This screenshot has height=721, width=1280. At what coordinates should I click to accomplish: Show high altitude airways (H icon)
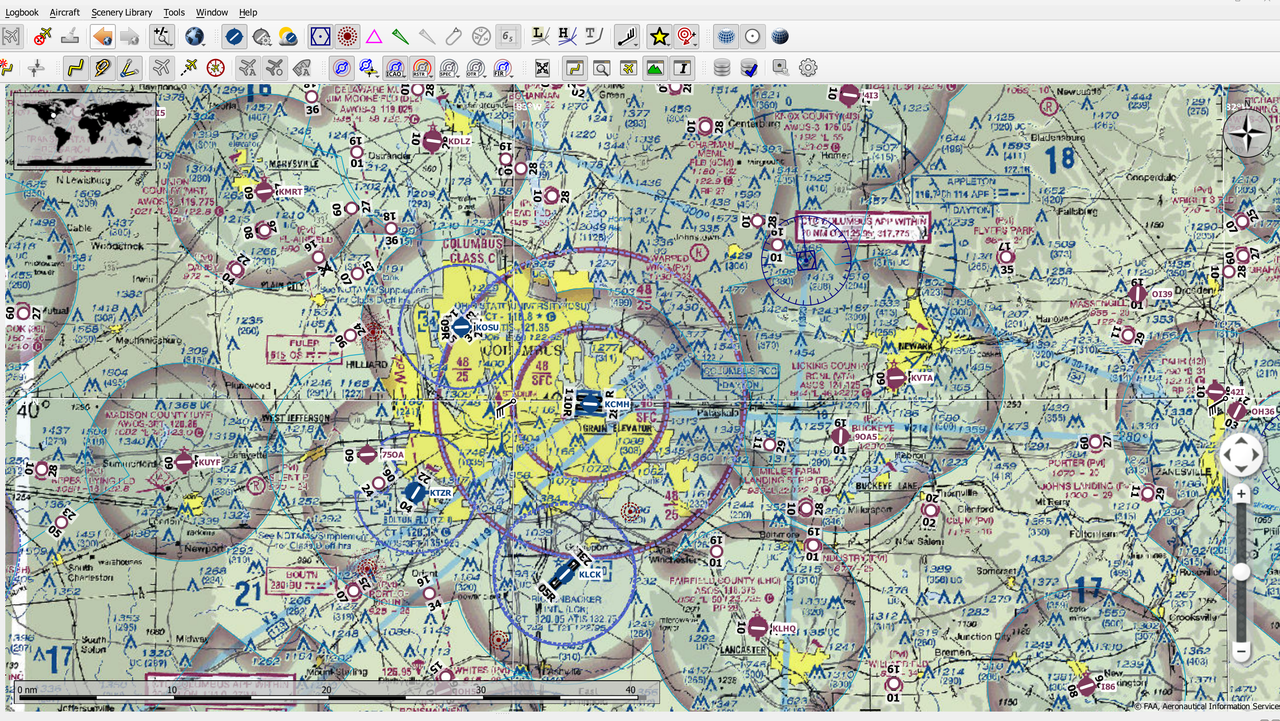coord(567,37)
